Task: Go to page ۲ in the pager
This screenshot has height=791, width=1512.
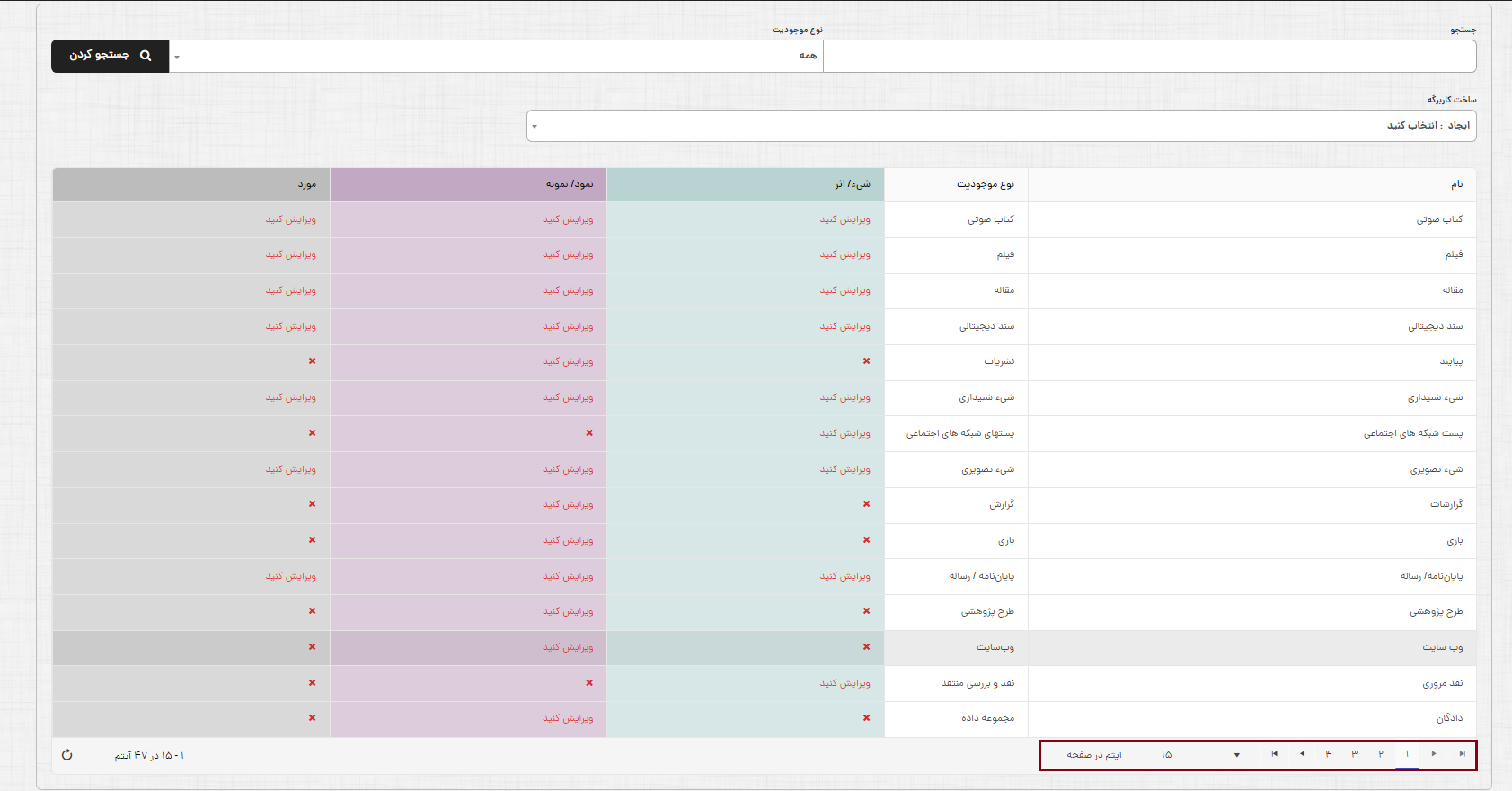Action: 1381,754
